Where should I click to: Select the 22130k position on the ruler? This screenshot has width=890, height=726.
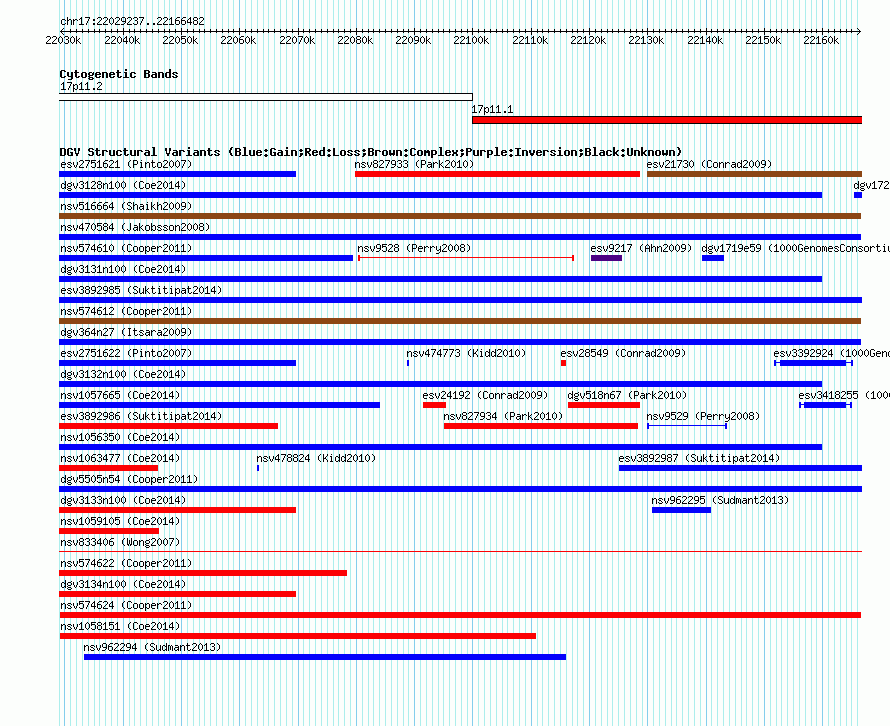click(646, 40)
